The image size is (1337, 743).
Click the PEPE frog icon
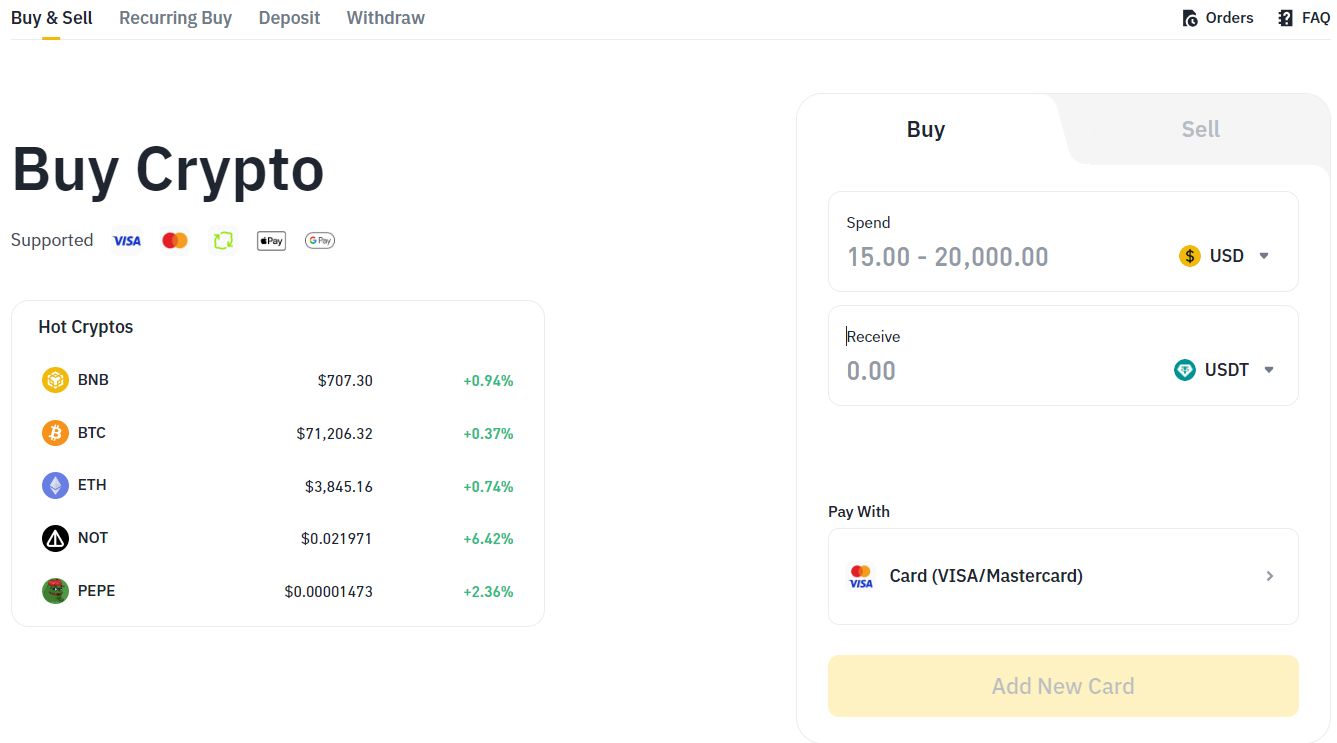pyautogui.click(x=55, y=591)
